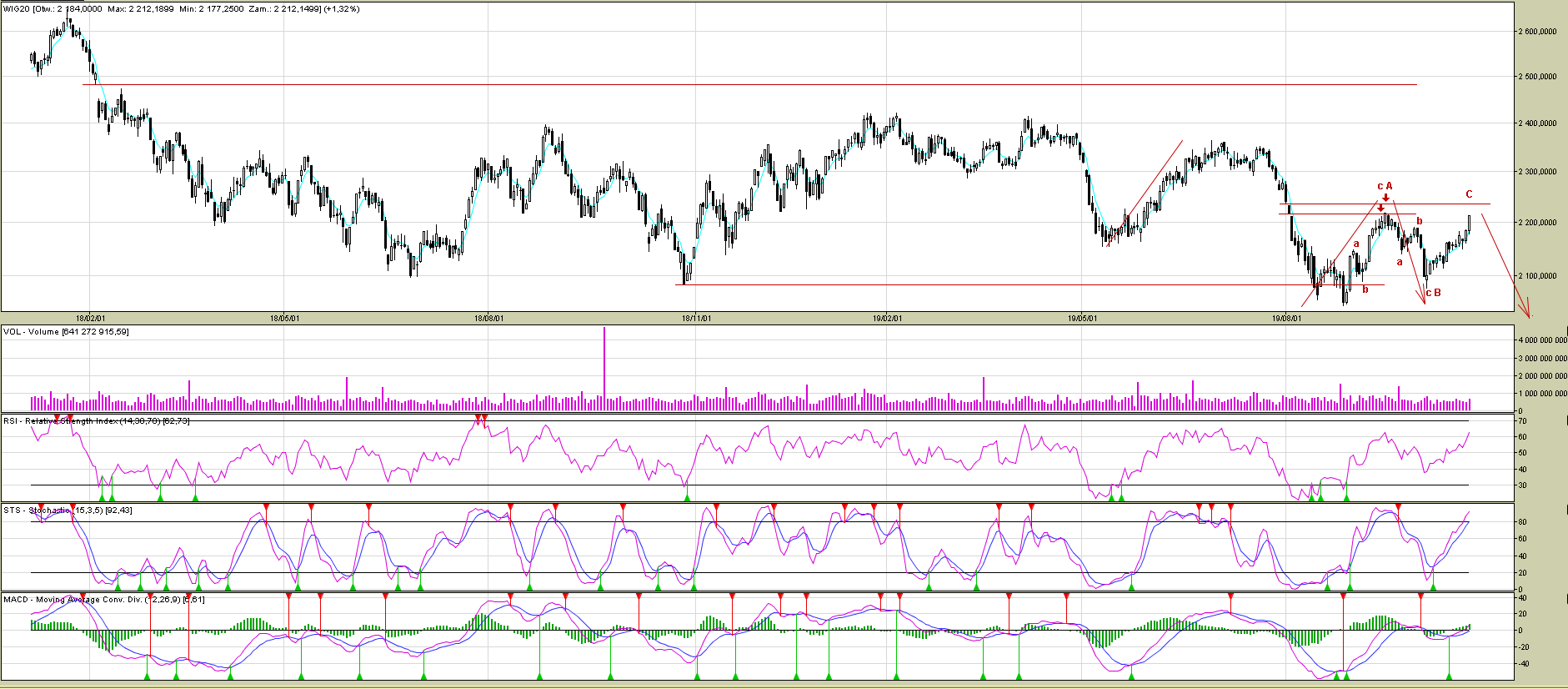The height and width of the screenshot is (689, 1568).
Task: Click the 19/08/01 date axis label
Action: [1286, 318]
